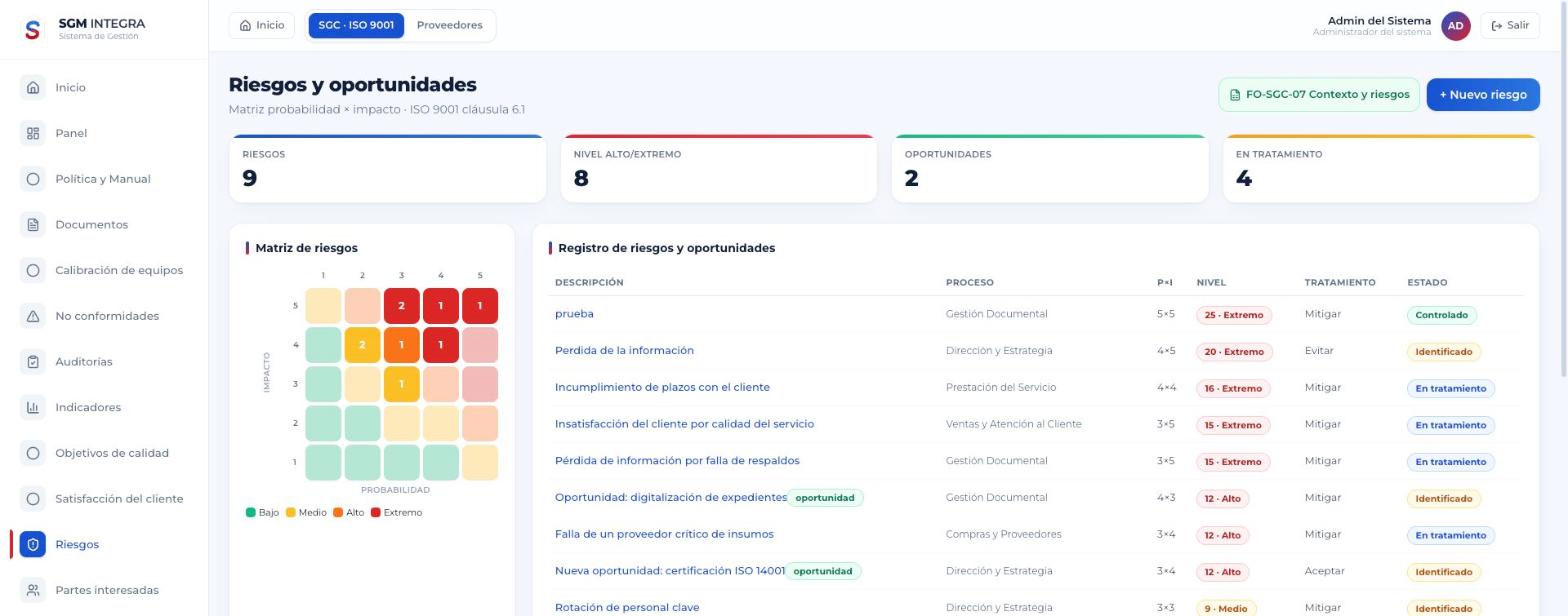Click the Política y Manual circle icon
This screenshot has width=1568, height=616.
(x=33, y=179)
